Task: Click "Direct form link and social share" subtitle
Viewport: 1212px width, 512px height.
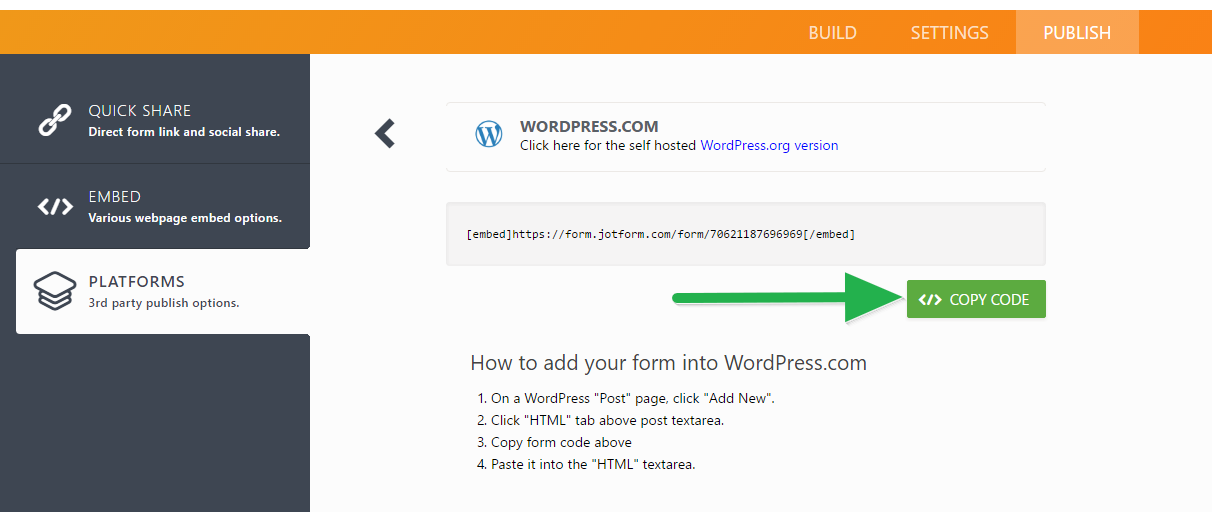Action: point(184,132)
